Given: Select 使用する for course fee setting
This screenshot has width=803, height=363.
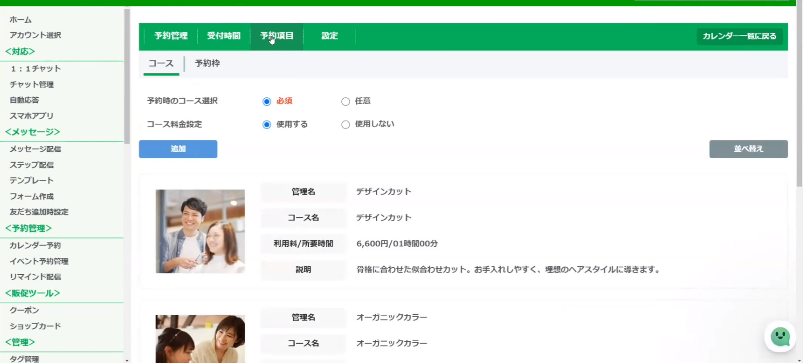Looking at the screenshot, I should click(x=266, y=124).
